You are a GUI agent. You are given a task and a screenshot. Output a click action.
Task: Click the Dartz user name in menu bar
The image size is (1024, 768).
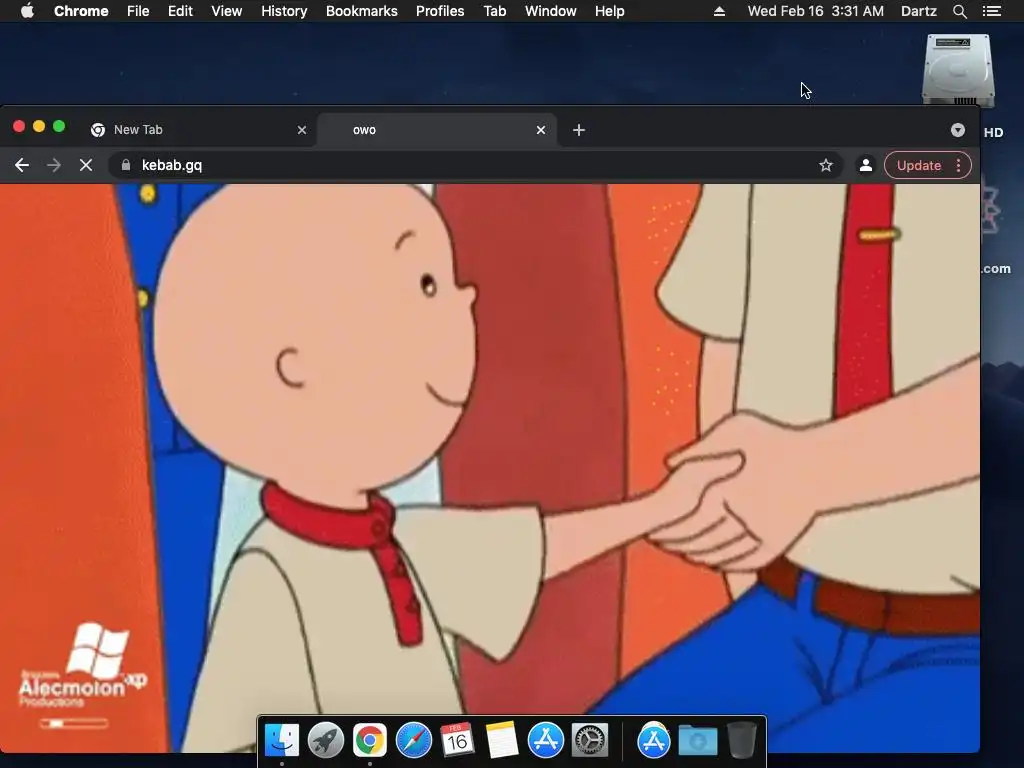pos(919,11)
